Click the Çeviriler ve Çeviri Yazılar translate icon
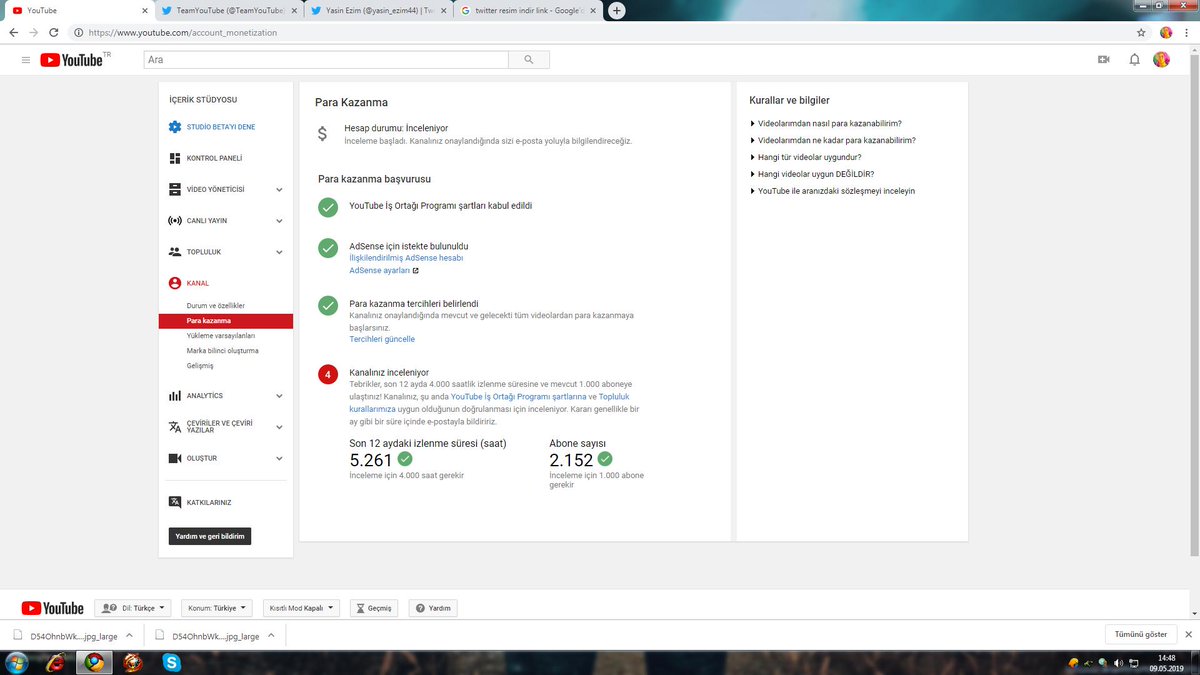 click(x=175, y=427)
